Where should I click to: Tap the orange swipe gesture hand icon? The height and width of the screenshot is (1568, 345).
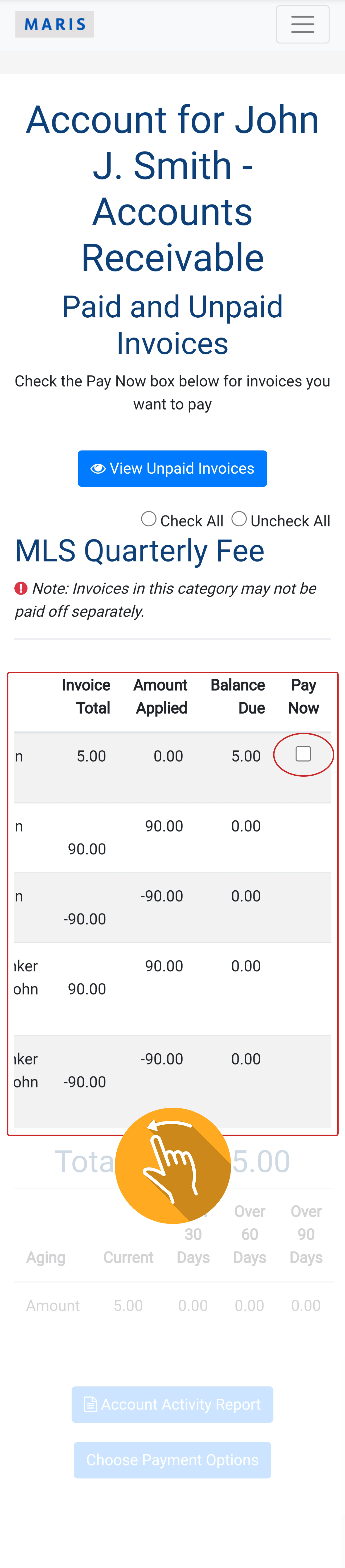(173, 1165)
